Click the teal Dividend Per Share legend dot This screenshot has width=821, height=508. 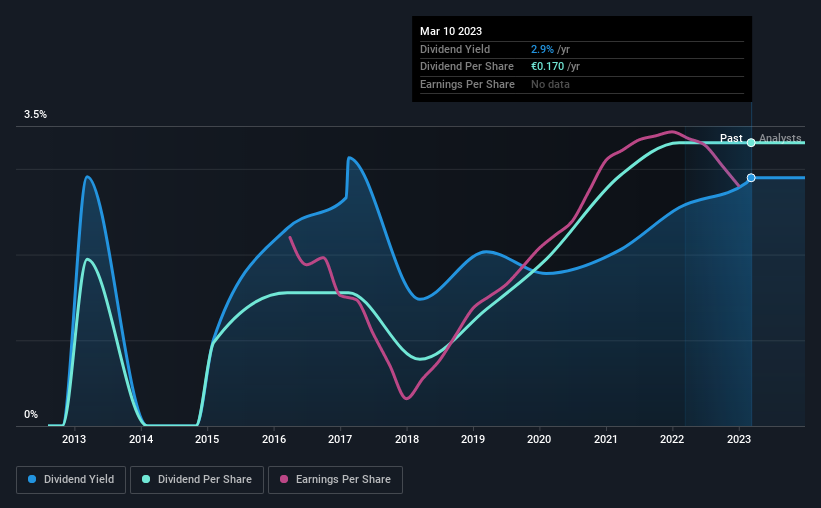(x=146, y=479)
